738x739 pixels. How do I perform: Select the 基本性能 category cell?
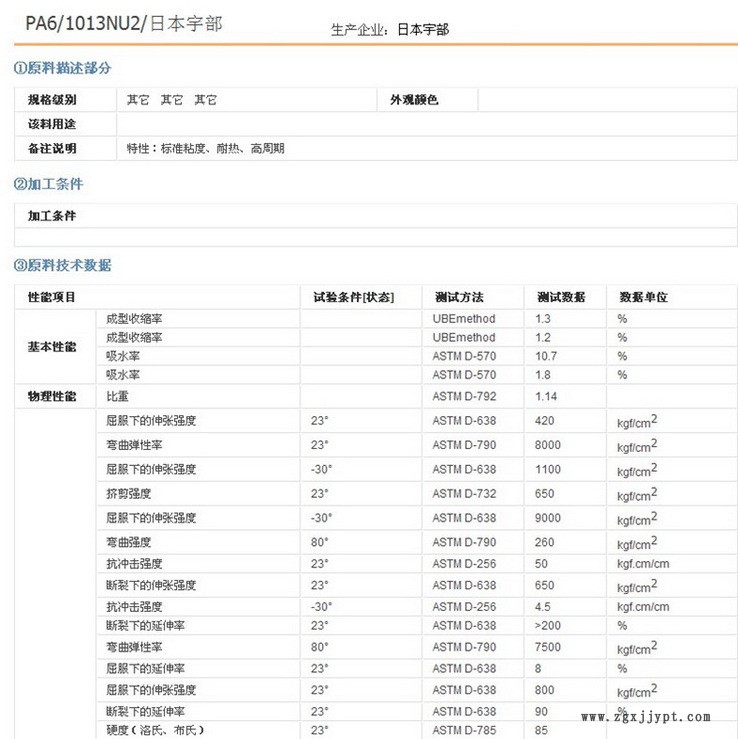[51, 346]
